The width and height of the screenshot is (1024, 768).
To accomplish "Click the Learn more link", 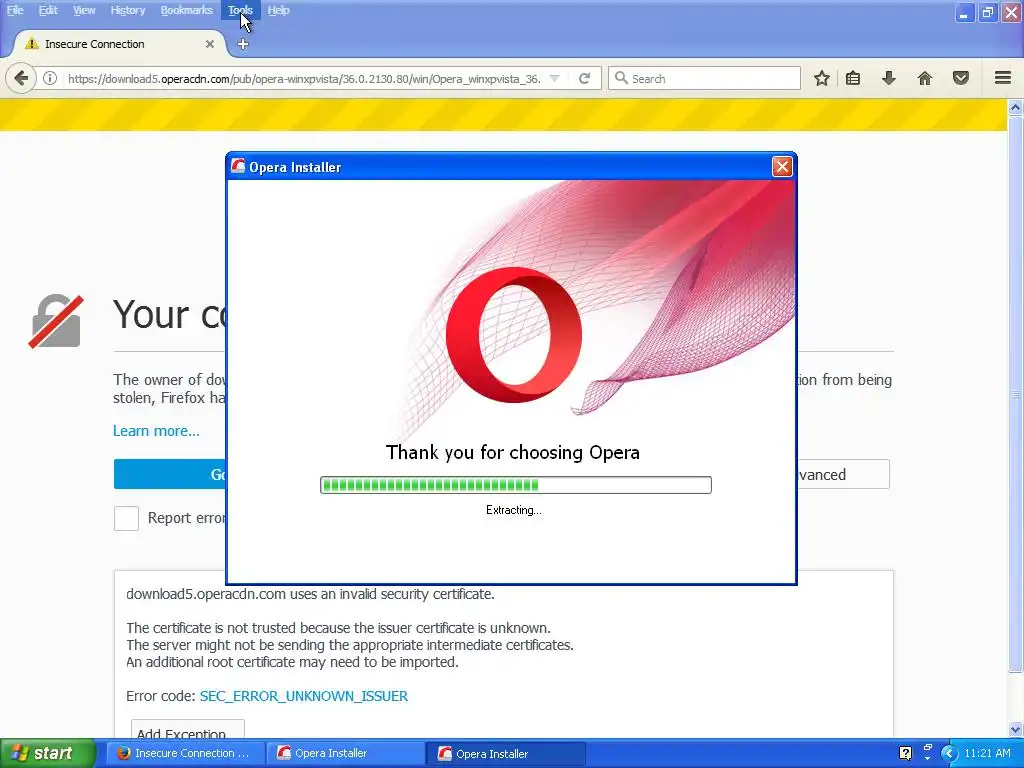I will pyautogui.click(x=156, y=431).
